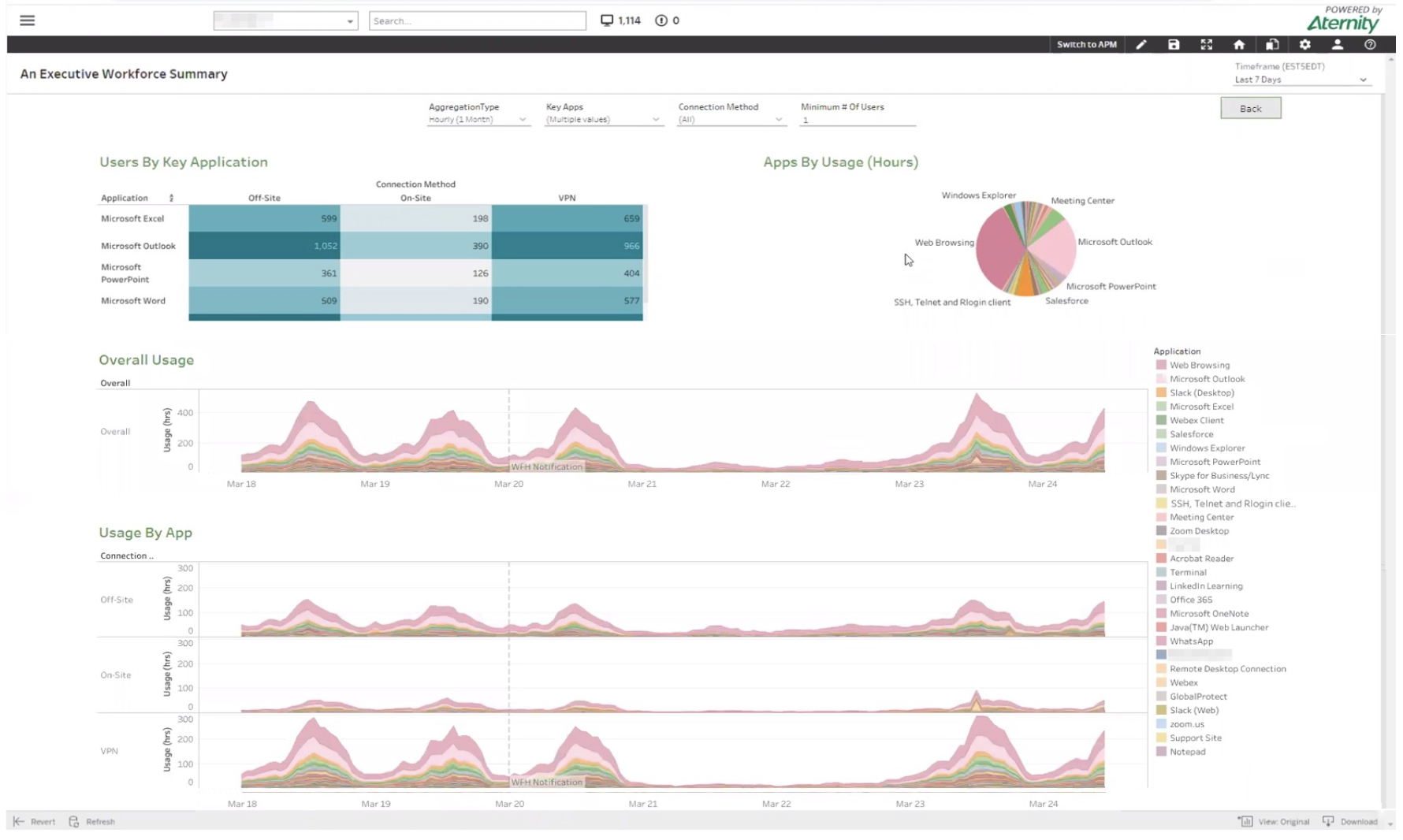This screenshot has height=840, width=1403.
Task: Click Microsoft Outlook pie chart label
Action: 1115,242
